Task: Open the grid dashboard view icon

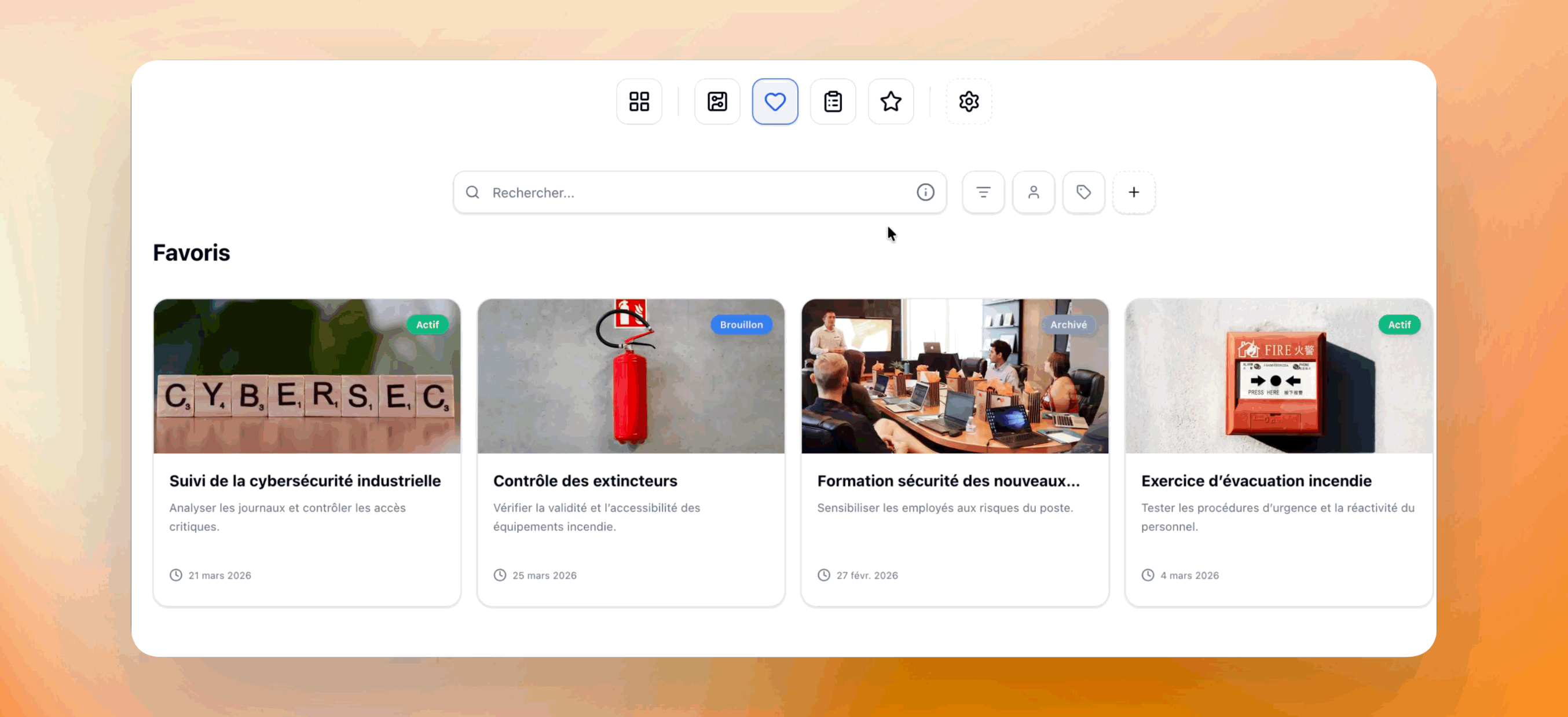Action: coord(639,101)
